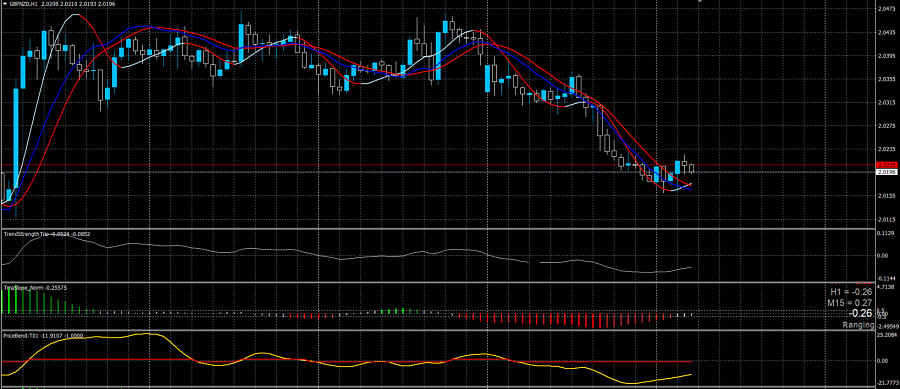900x389 pixels.
Task: Click the red zero line in PriceBend pane
Action: (x=346, y=361)
